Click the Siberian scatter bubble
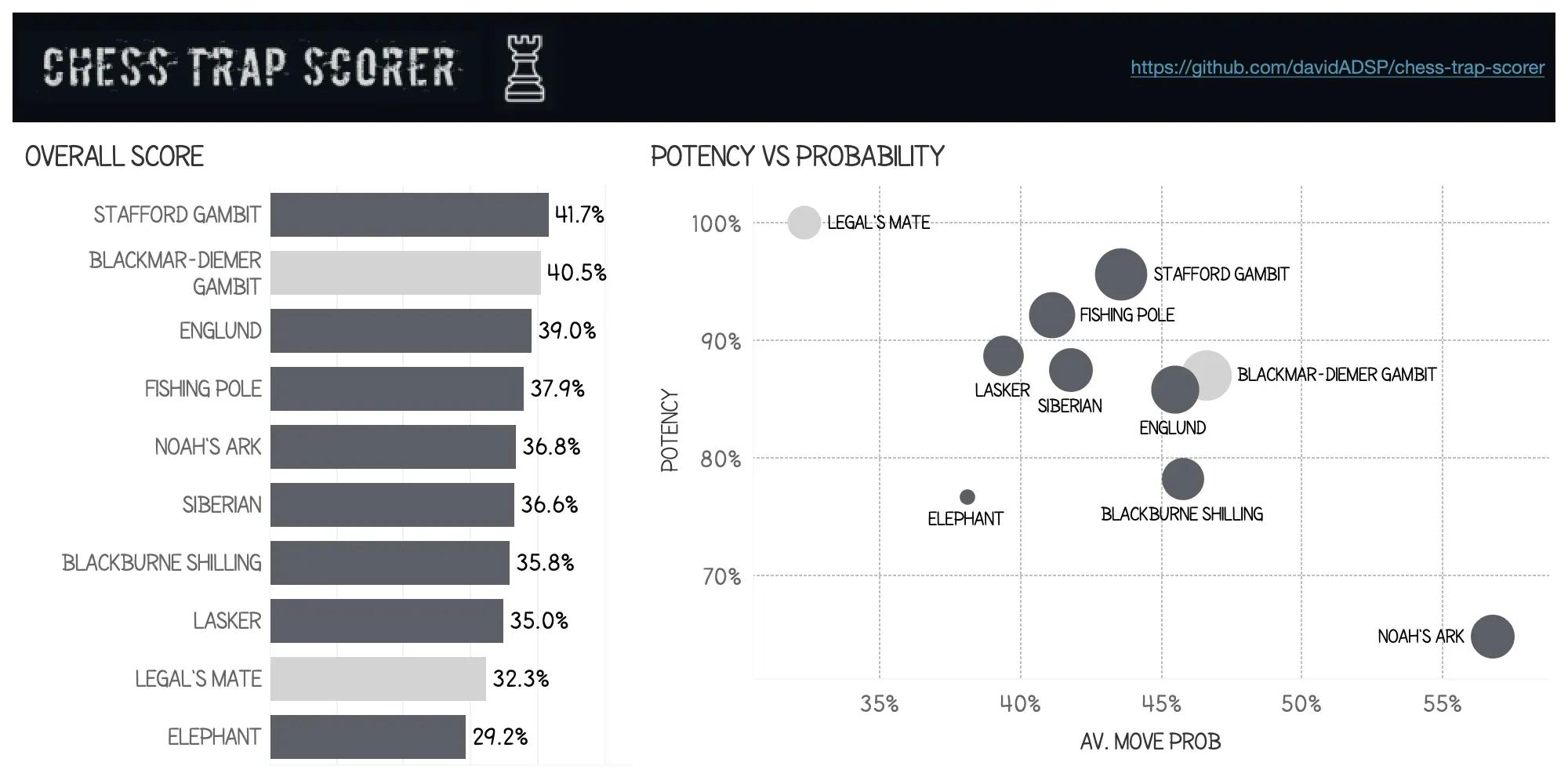The image size is (1568, 784). tap(1070, 370)
